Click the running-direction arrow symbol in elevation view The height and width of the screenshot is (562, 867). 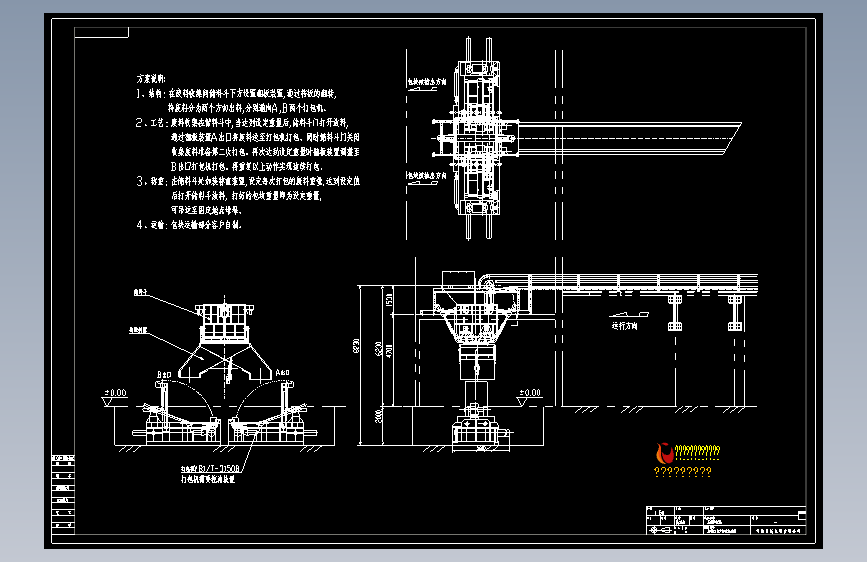628,315
